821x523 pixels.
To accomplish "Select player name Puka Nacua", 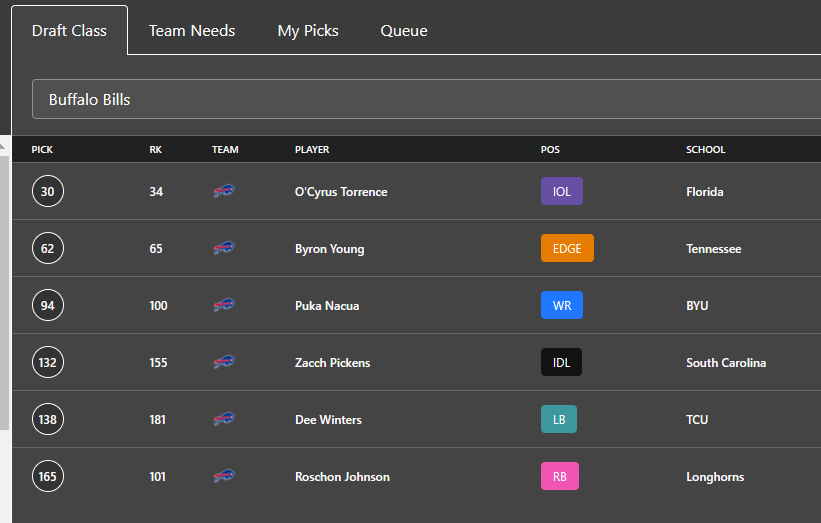I will click(327, 306).
